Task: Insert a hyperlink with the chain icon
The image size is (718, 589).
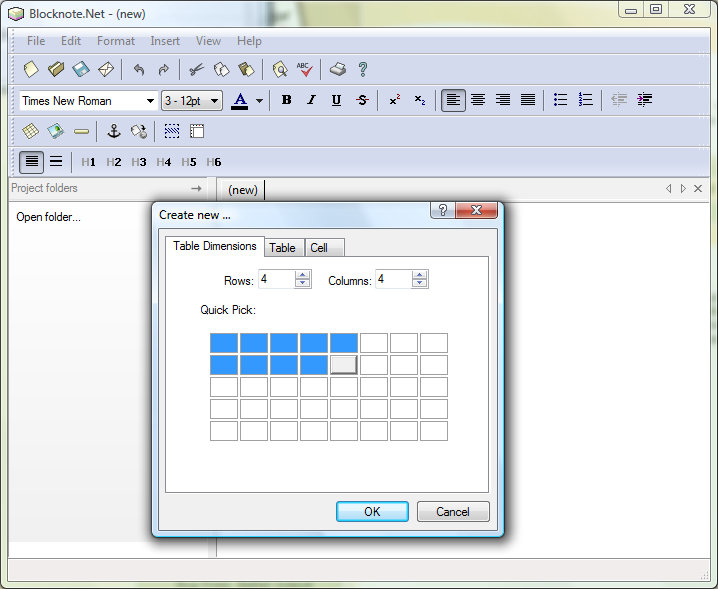Action: pos(139,131)
